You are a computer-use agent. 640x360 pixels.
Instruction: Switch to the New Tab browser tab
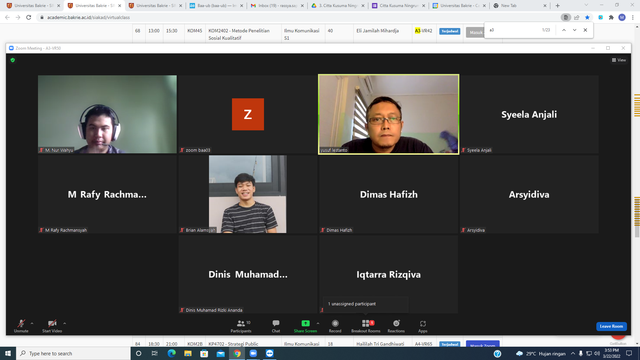click(520, 6)
